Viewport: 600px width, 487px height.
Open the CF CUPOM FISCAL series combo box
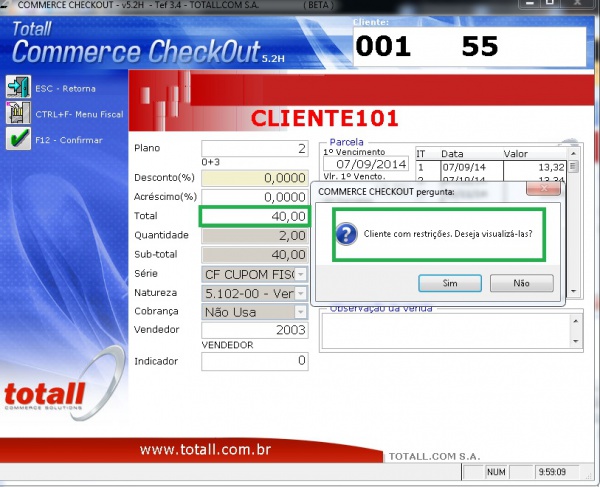255,274
